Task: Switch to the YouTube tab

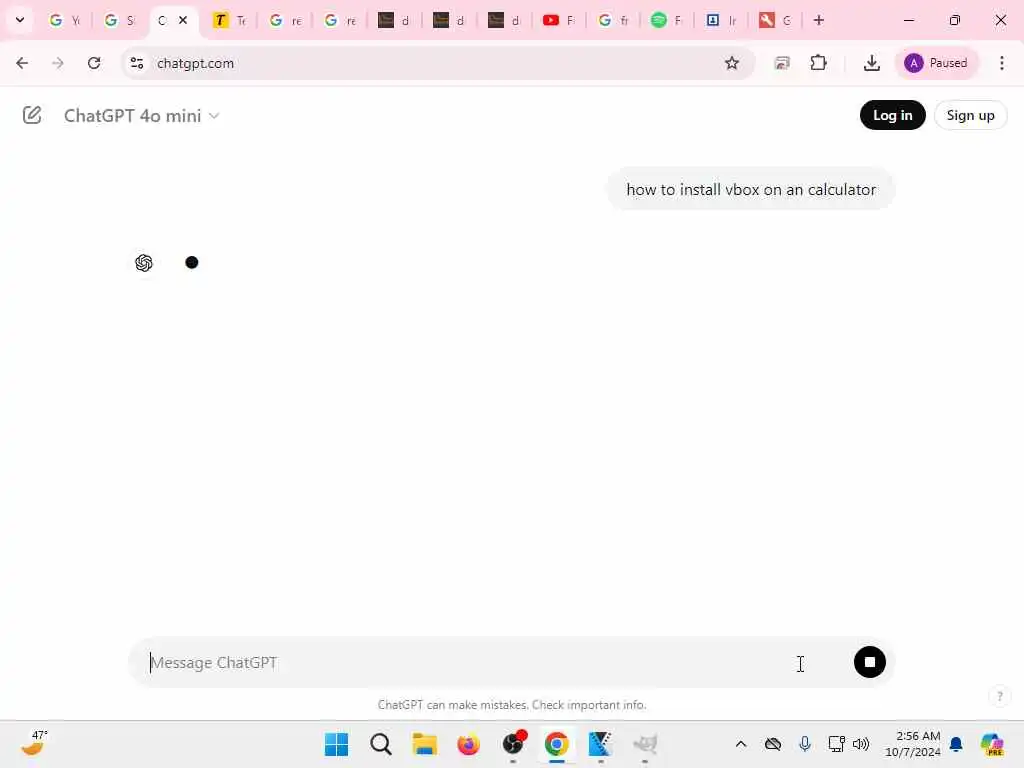Action: pos(559,20)
